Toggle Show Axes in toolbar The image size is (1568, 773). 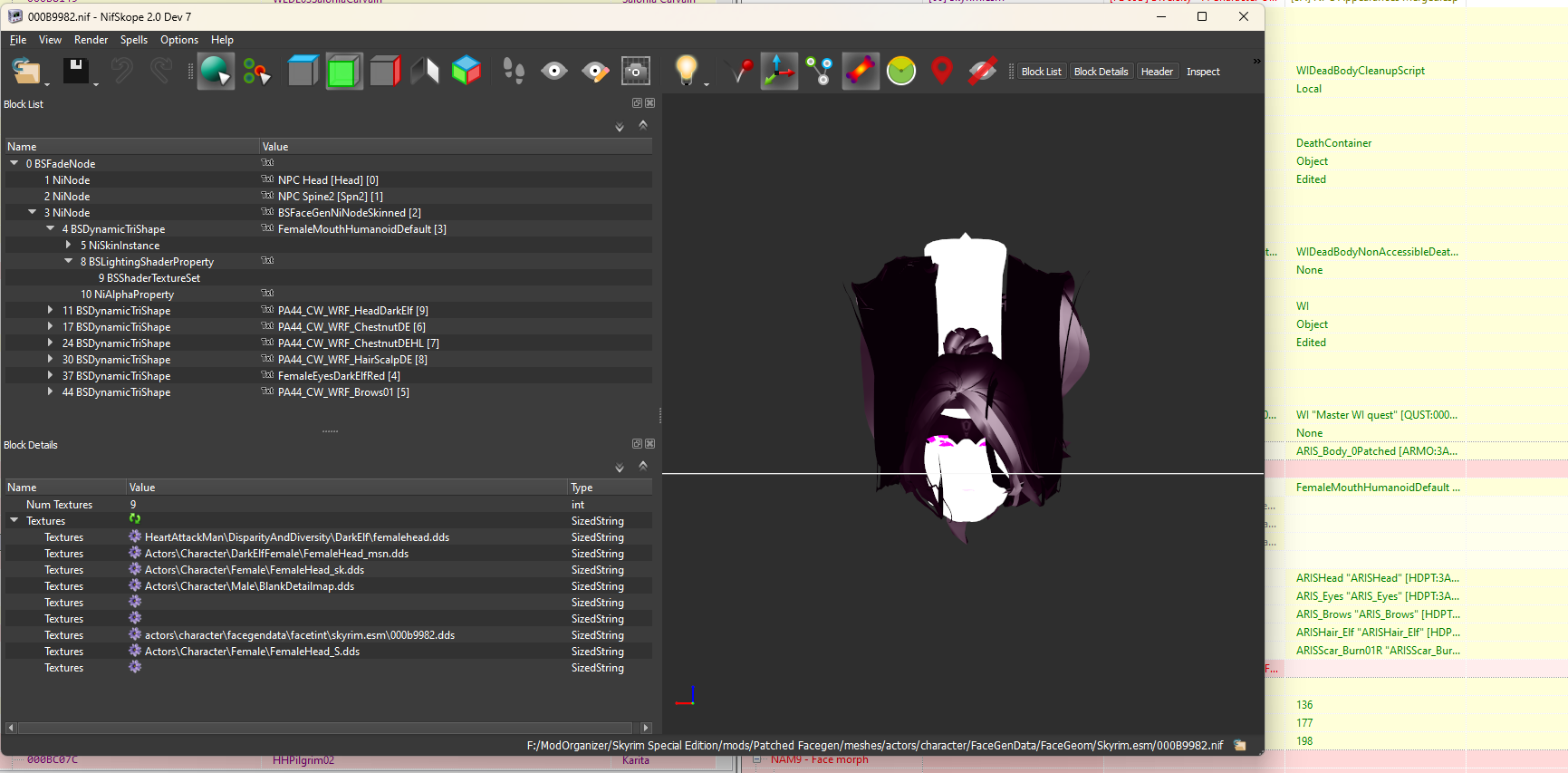click(779, 71)
